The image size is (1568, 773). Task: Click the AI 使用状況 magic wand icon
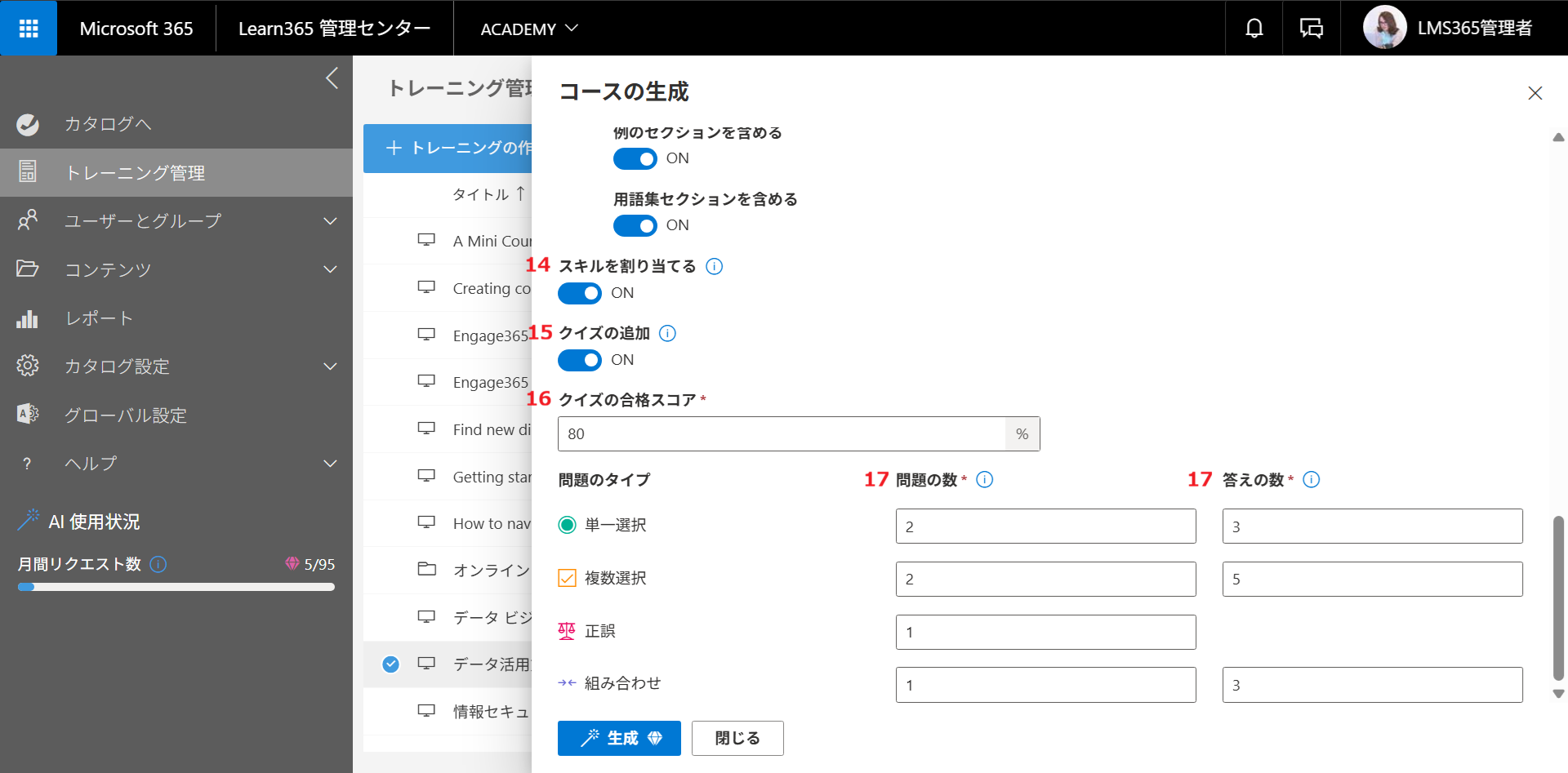[x=29, y=520]
